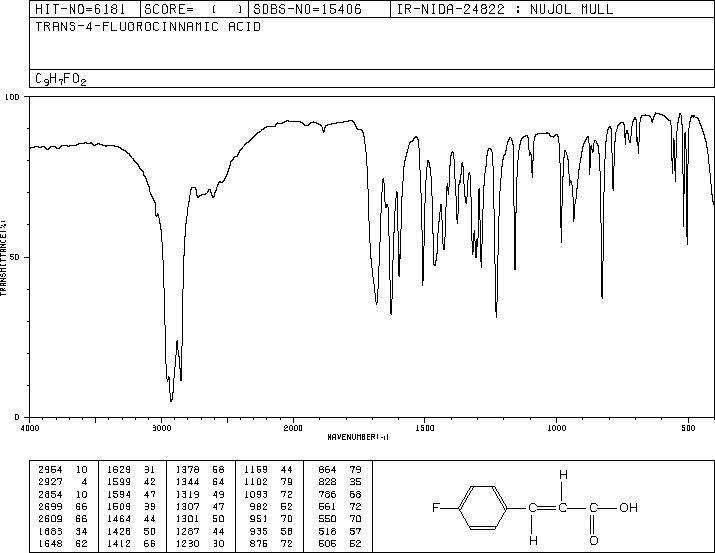Click the 100 transmittance axis tick label
The height and width of the screenshot is (553, 715).
pos(12,97)
